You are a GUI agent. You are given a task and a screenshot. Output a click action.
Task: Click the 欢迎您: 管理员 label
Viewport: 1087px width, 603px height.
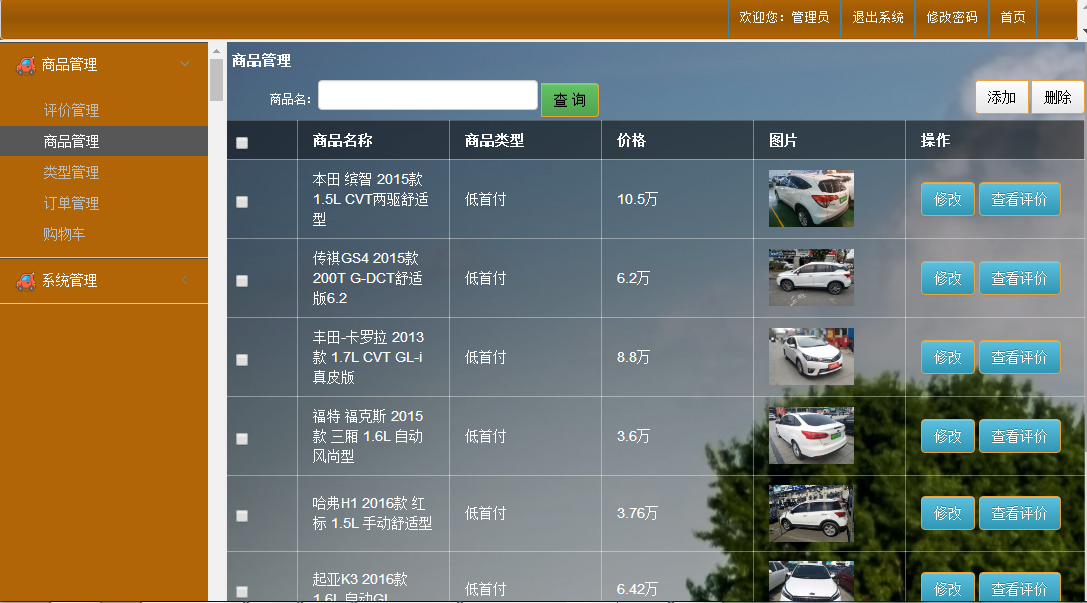click(x=784, y=17)
